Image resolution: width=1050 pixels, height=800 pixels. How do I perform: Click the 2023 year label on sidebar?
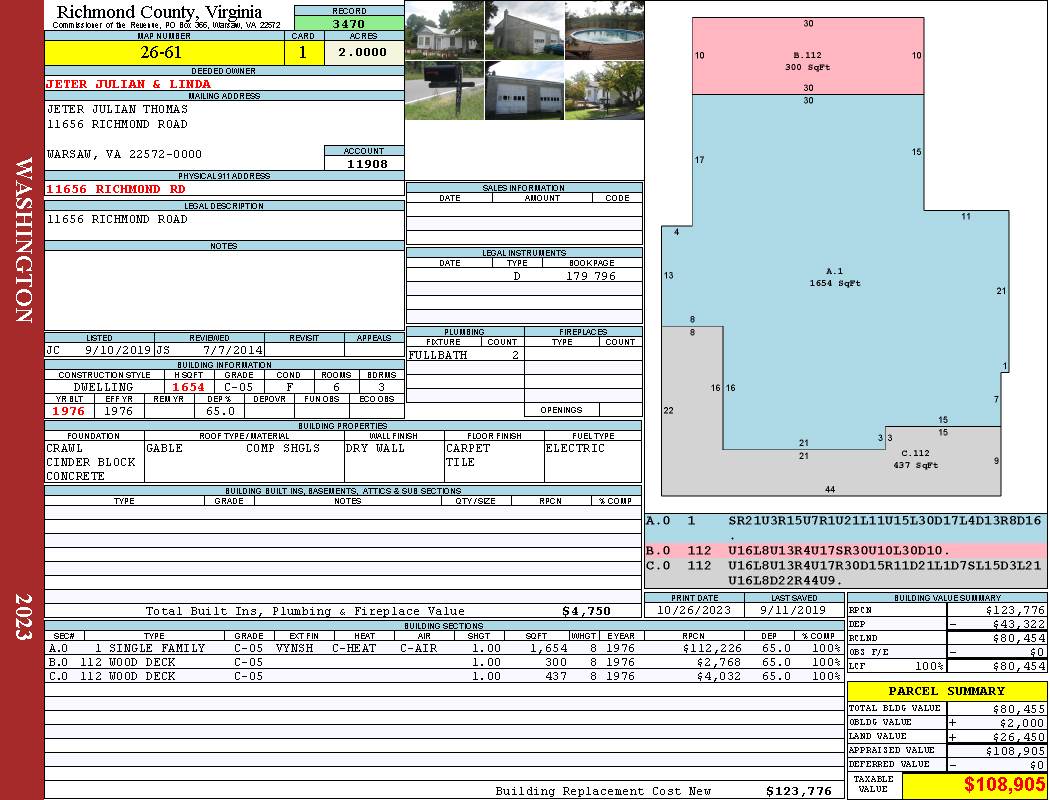pyautogui.click(x=23, y=617)
